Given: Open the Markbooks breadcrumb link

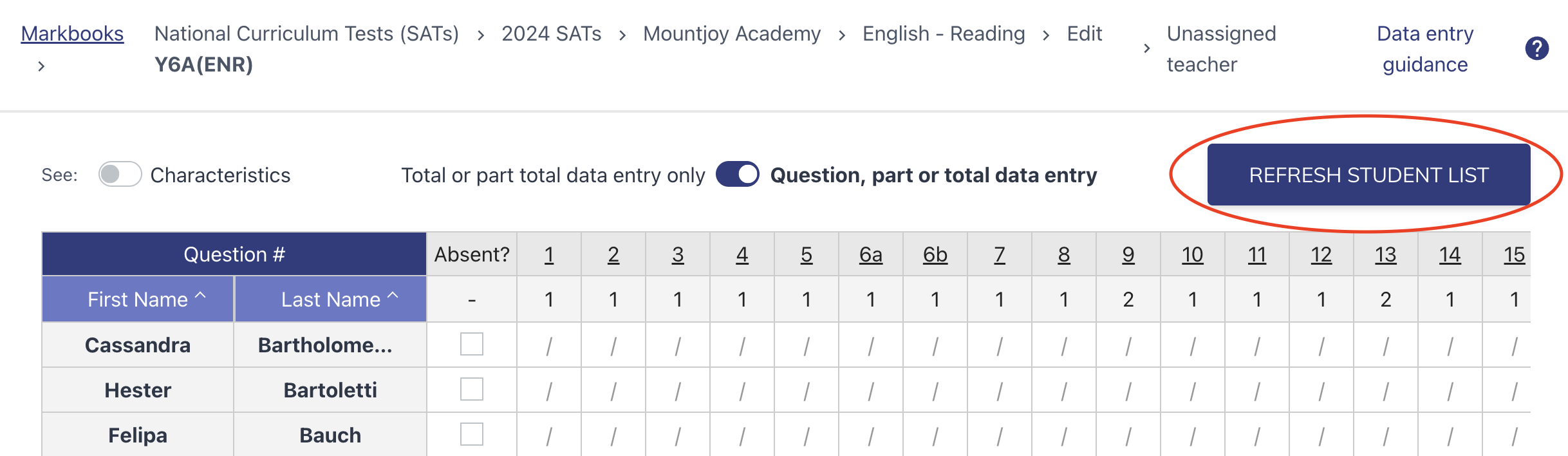Looking at the screenshot, I should [72, 33].
